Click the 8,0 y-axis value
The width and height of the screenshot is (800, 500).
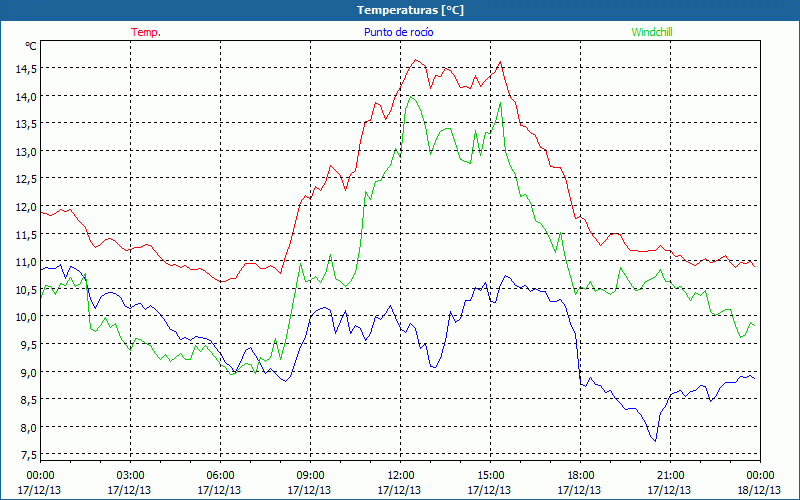click(x=28, y=427)
